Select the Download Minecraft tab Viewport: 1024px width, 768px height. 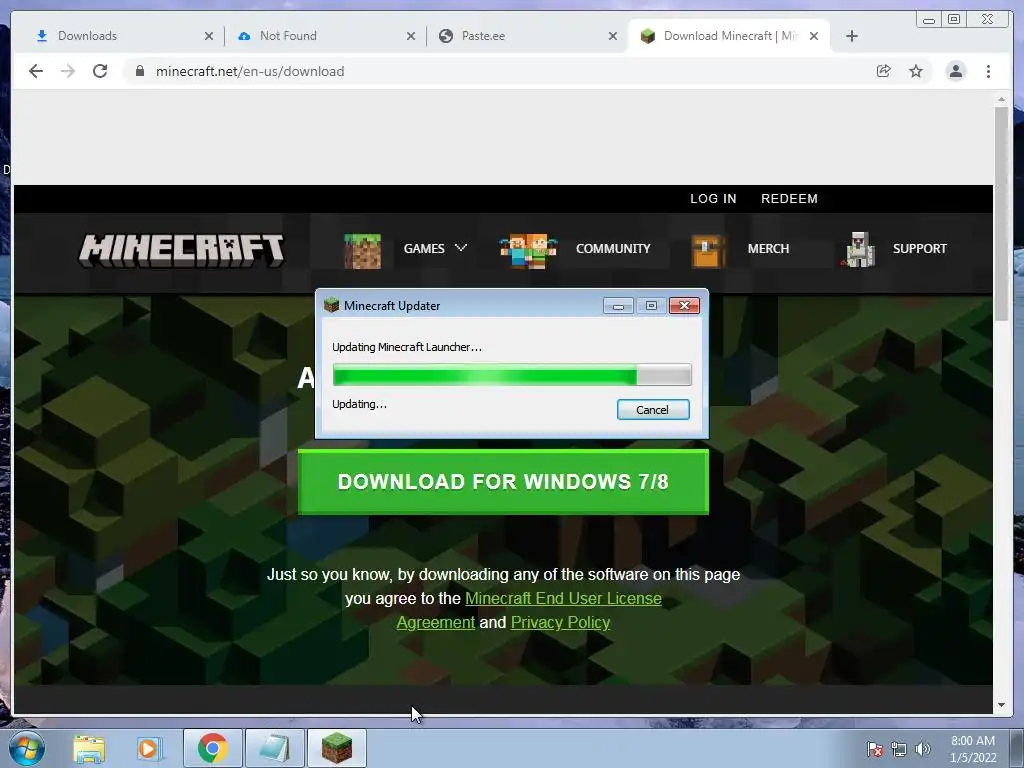coord(728,36)
